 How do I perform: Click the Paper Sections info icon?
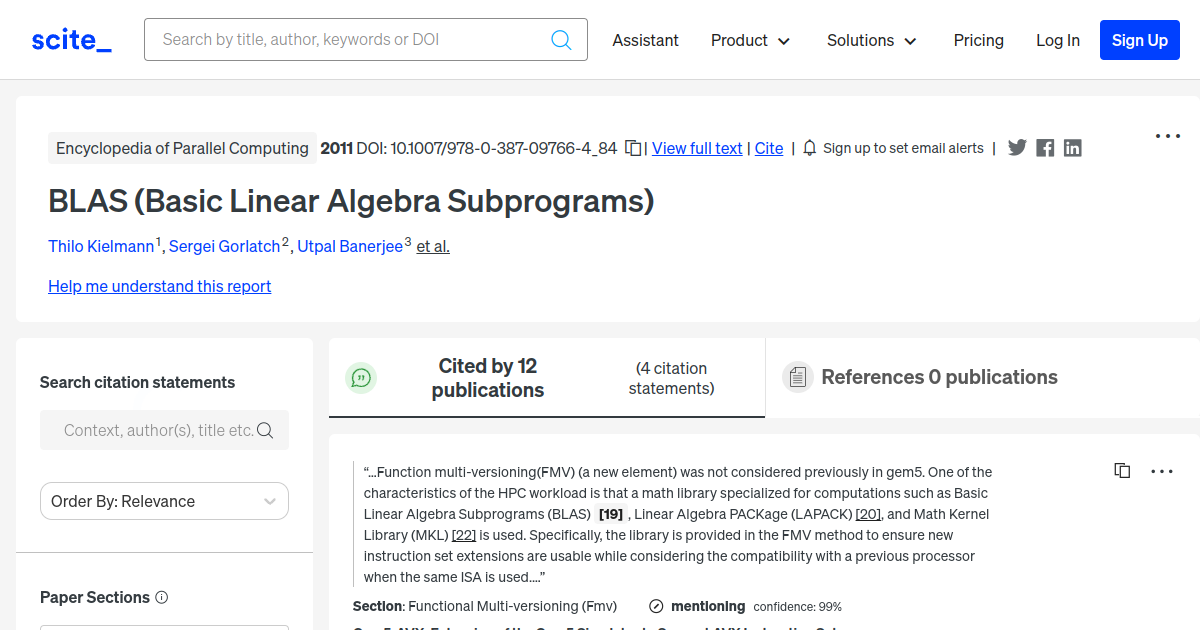click(162, 597)
